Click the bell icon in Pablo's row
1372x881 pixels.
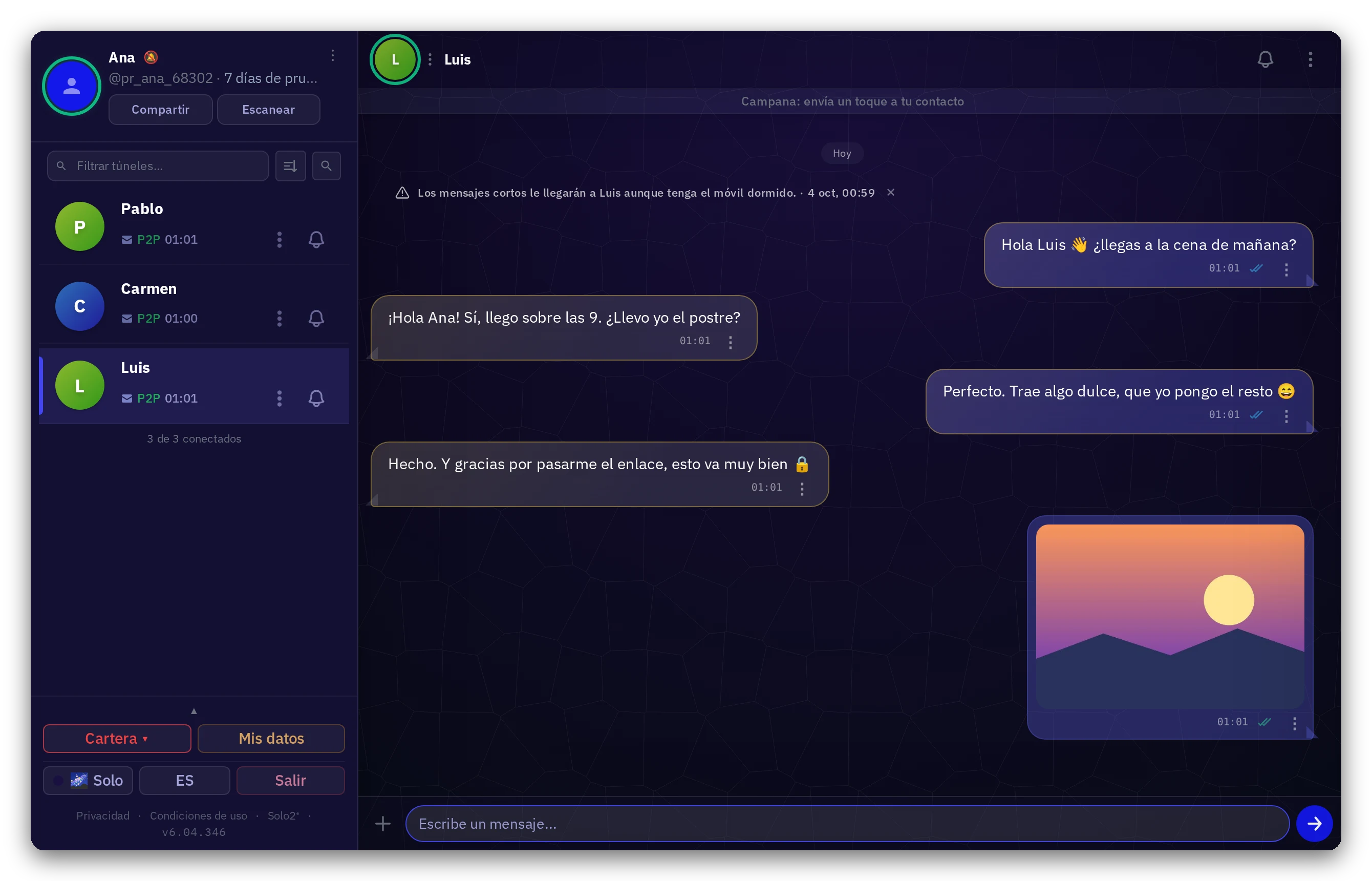tap(316, 239)
